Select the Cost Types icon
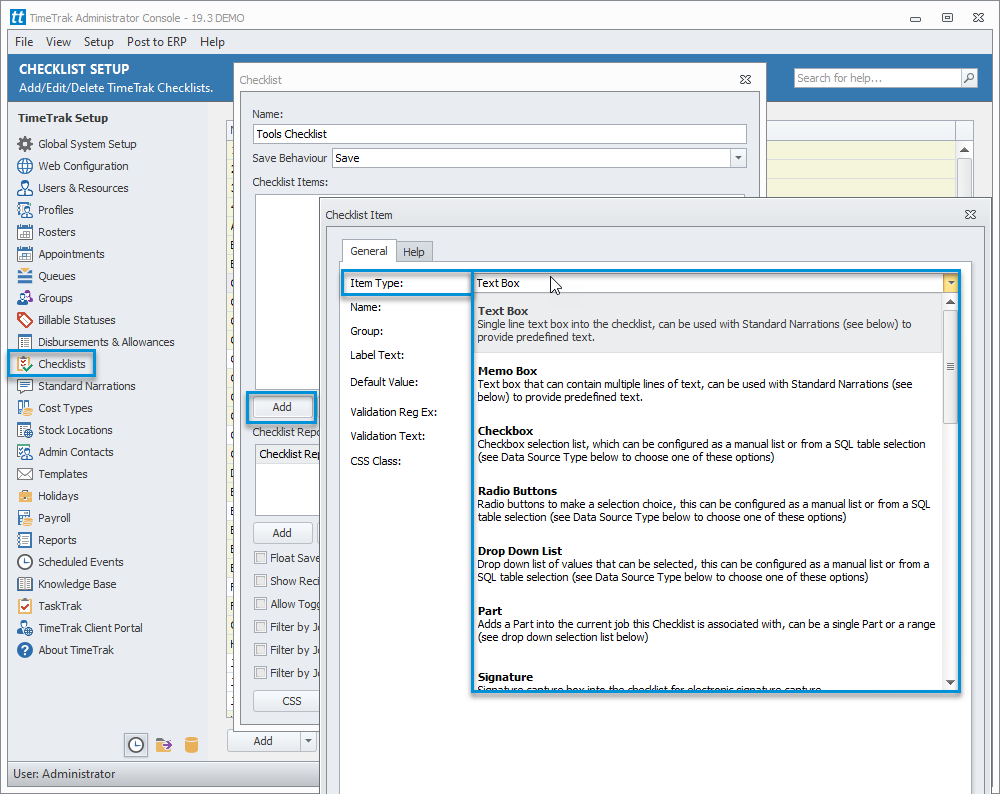This screenshot has width=1000, height=794. [25, 408]
